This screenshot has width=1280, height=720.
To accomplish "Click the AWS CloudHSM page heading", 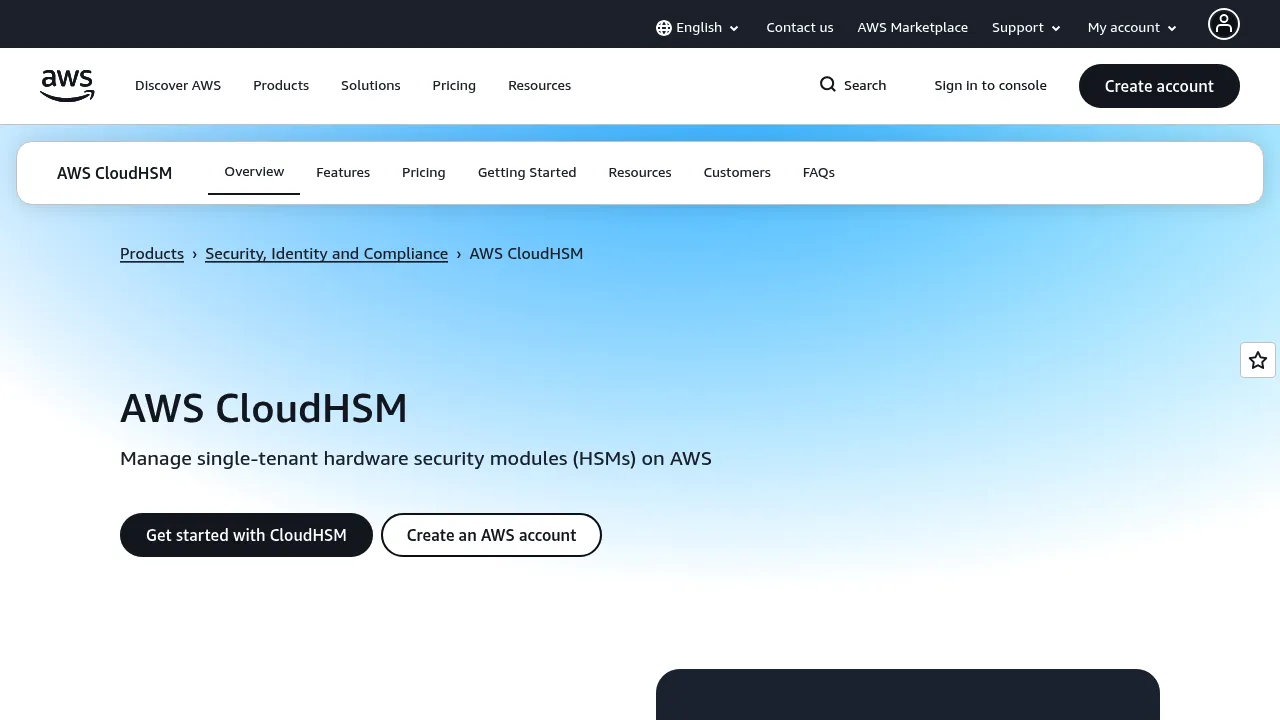I will click(x=264, y=409).
